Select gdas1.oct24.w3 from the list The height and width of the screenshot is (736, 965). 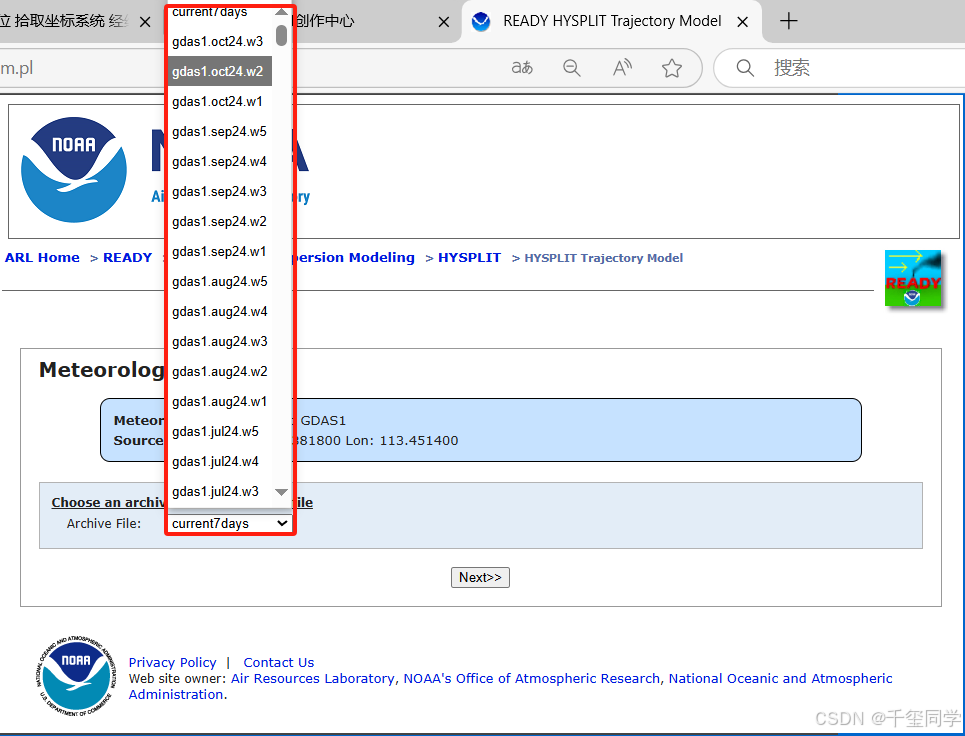tap(220, 41)
